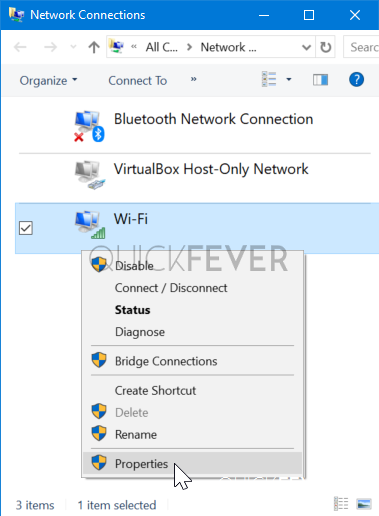Screen dimensions: 379x516
Task: Select the VirtualBox Host-Only Network adapter icon
Action: coord(89,175)
